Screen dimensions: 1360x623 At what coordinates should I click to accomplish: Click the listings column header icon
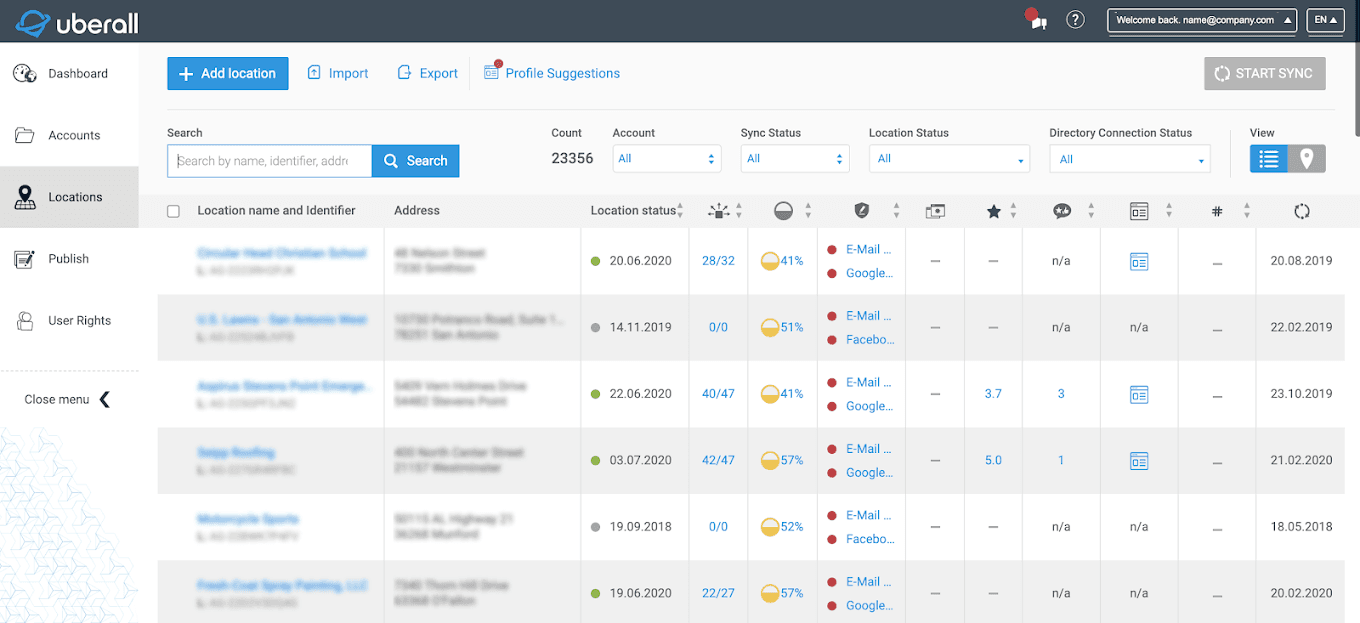(x=718, y=211)
